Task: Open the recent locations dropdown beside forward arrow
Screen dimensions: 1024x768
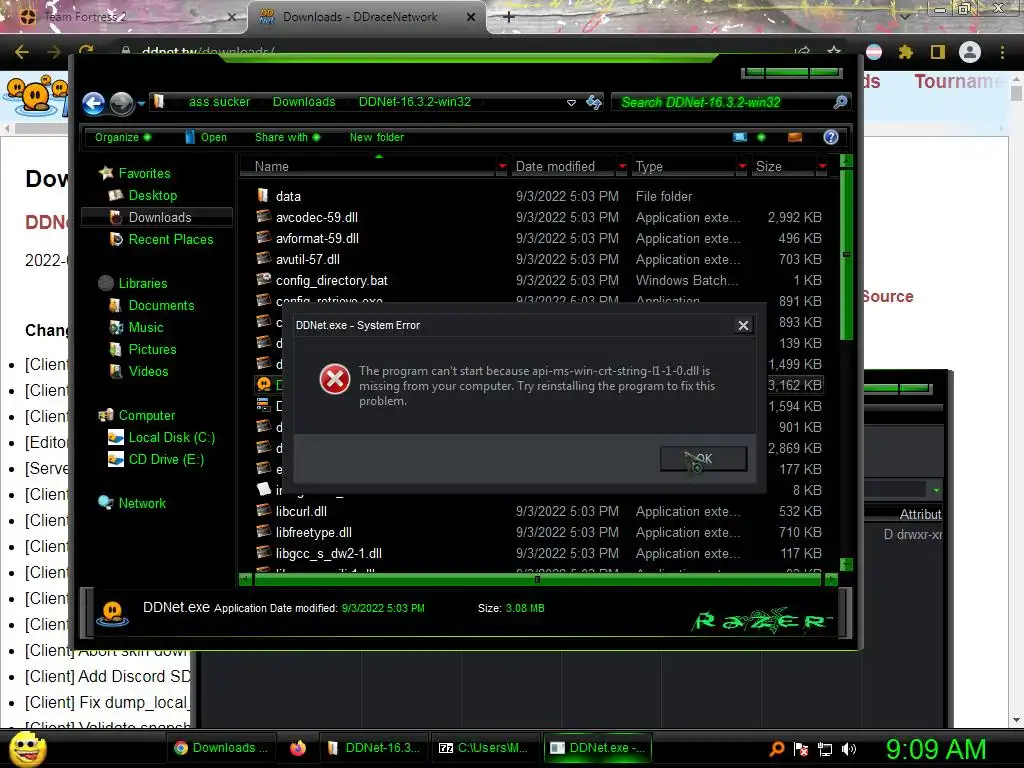Action: click(141, 103)
